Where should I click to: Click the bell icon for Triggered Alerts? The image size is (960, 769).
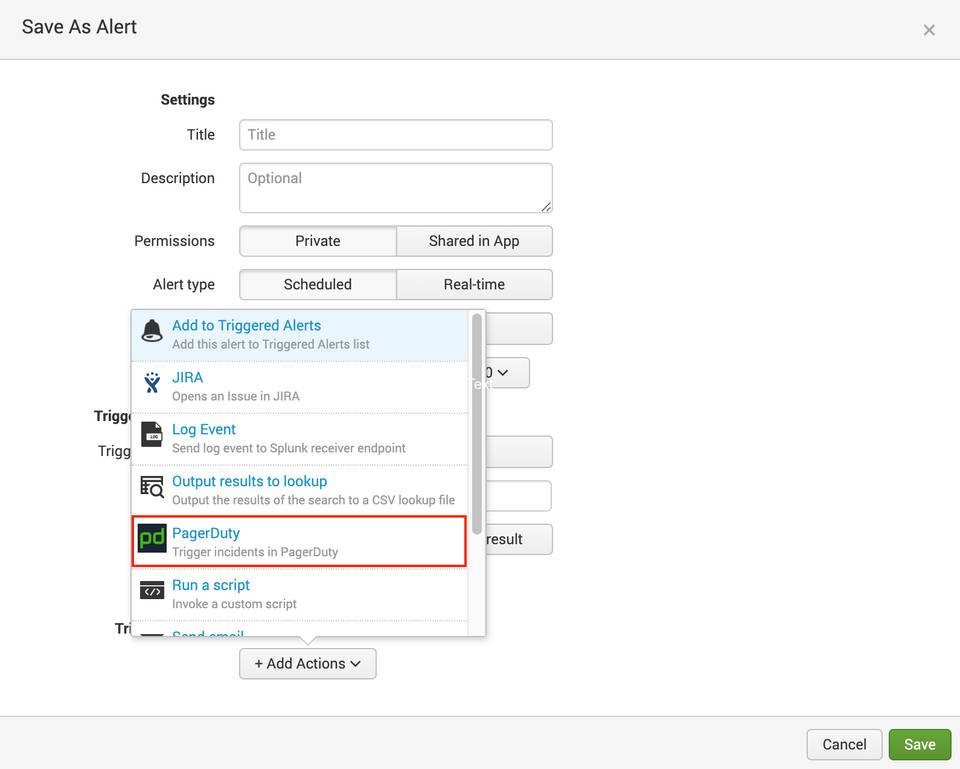[152, 333]
